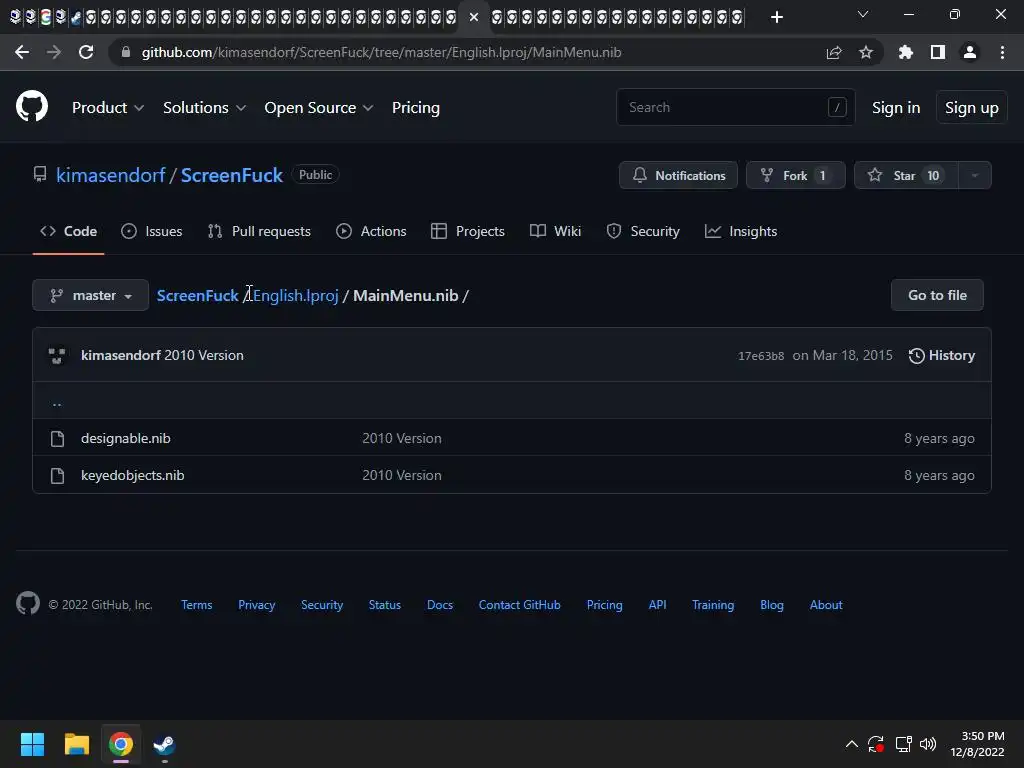
Task: Open the ScreenFuck repository title link
Action: (x=232, y=175)
